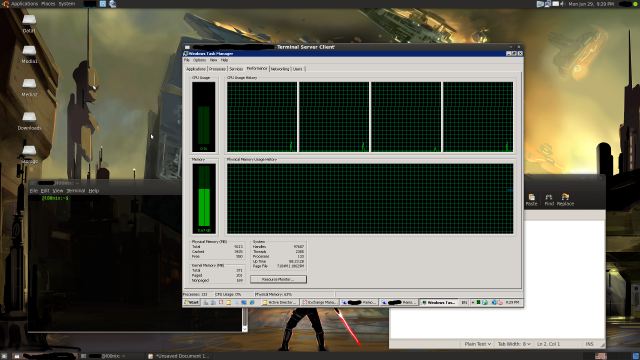Open the terminal's Help menu
Image resolution: width=640 pixels, height=360 pixels.
click(x=94, y=191)
